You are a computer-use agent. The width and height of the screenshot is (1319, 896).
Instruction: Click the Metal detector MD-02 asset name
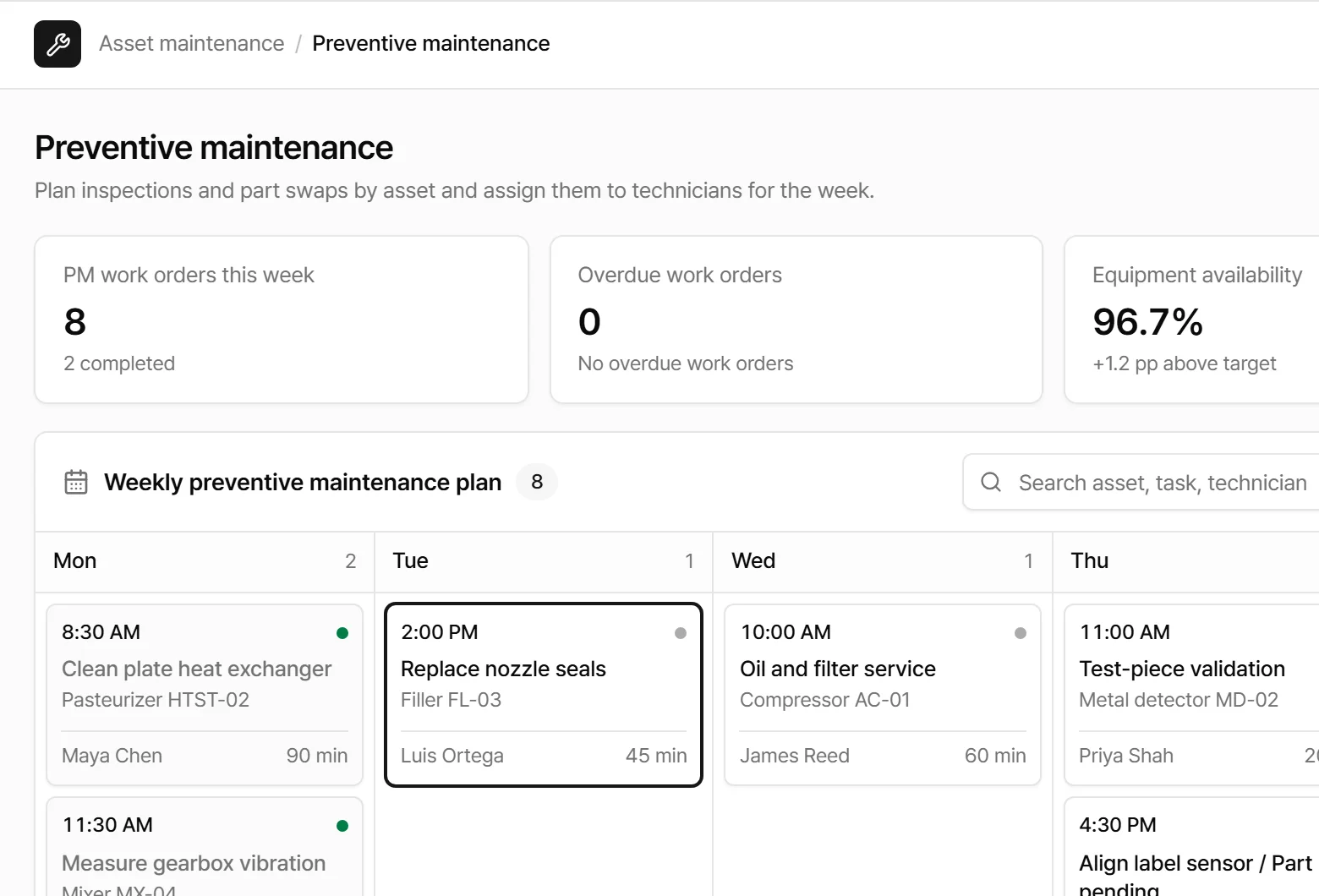click(x=1179, y=700)
